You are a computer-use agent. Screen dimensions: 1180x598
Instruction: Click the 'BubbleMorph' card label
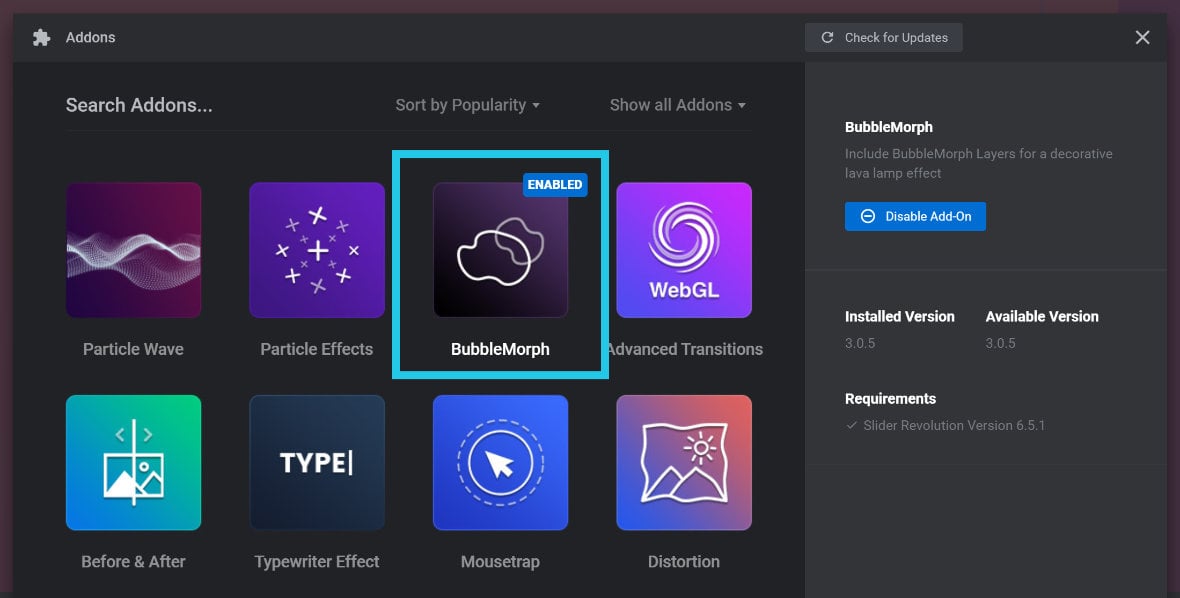click(500, 349)
